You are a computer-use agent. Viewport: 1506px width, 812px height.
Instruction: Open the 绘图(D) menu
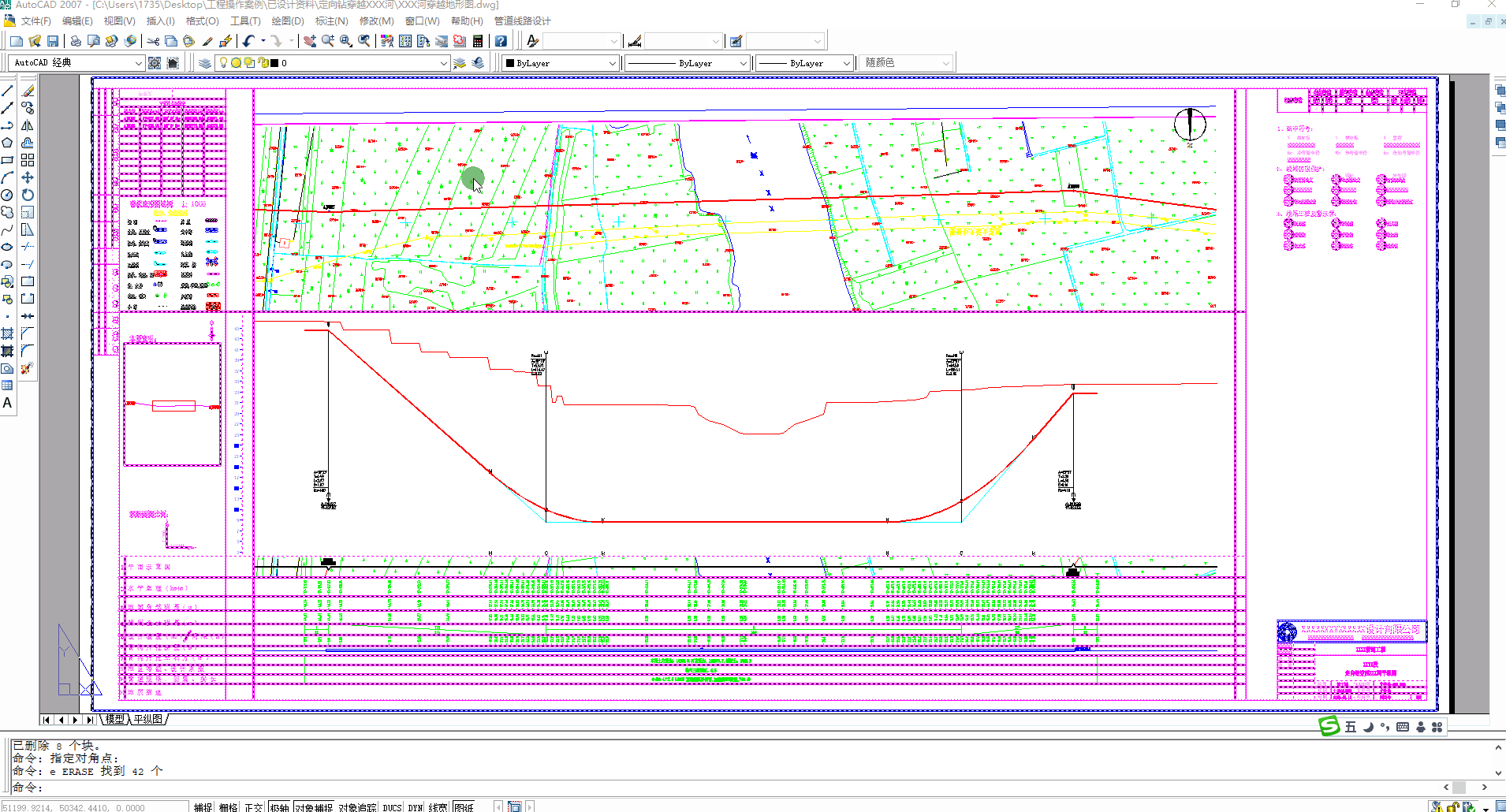pyautogui.click(x=287, y=21)
